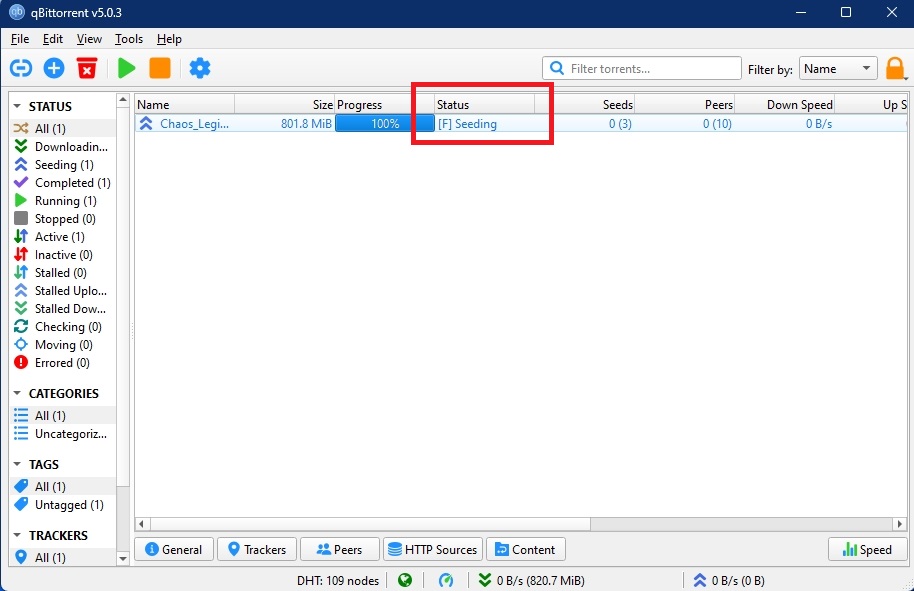Sort by the Progress column header
The image size is (914, 591).
click(385, 104)
